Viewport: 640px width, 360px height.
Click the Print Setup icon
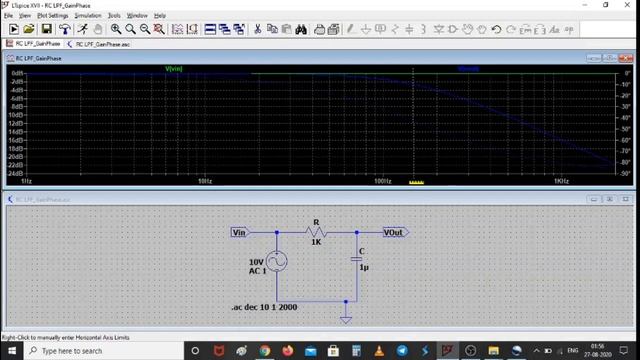pos(334,29)
